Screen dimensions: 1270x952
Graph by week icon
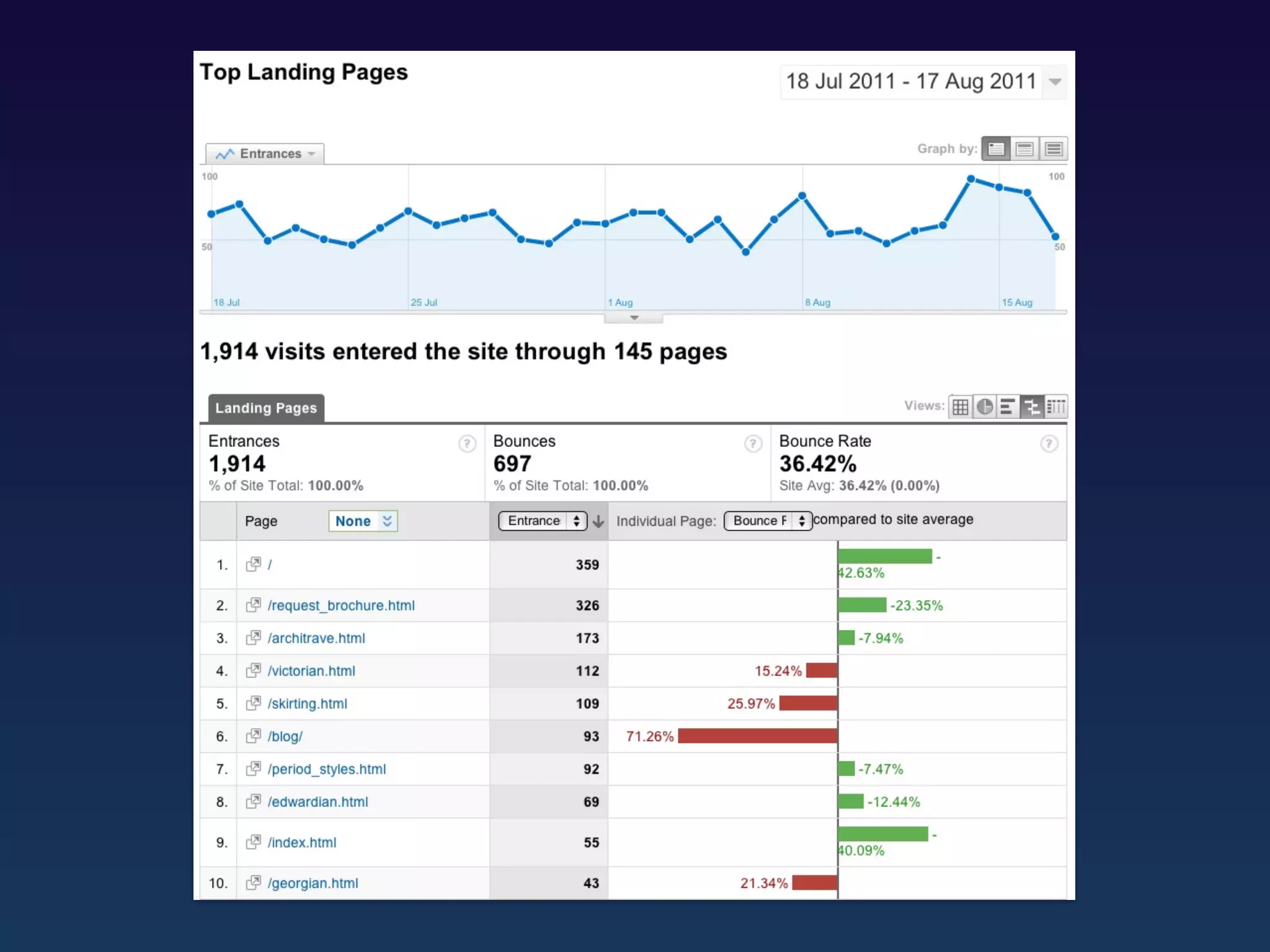point(1024,149)
